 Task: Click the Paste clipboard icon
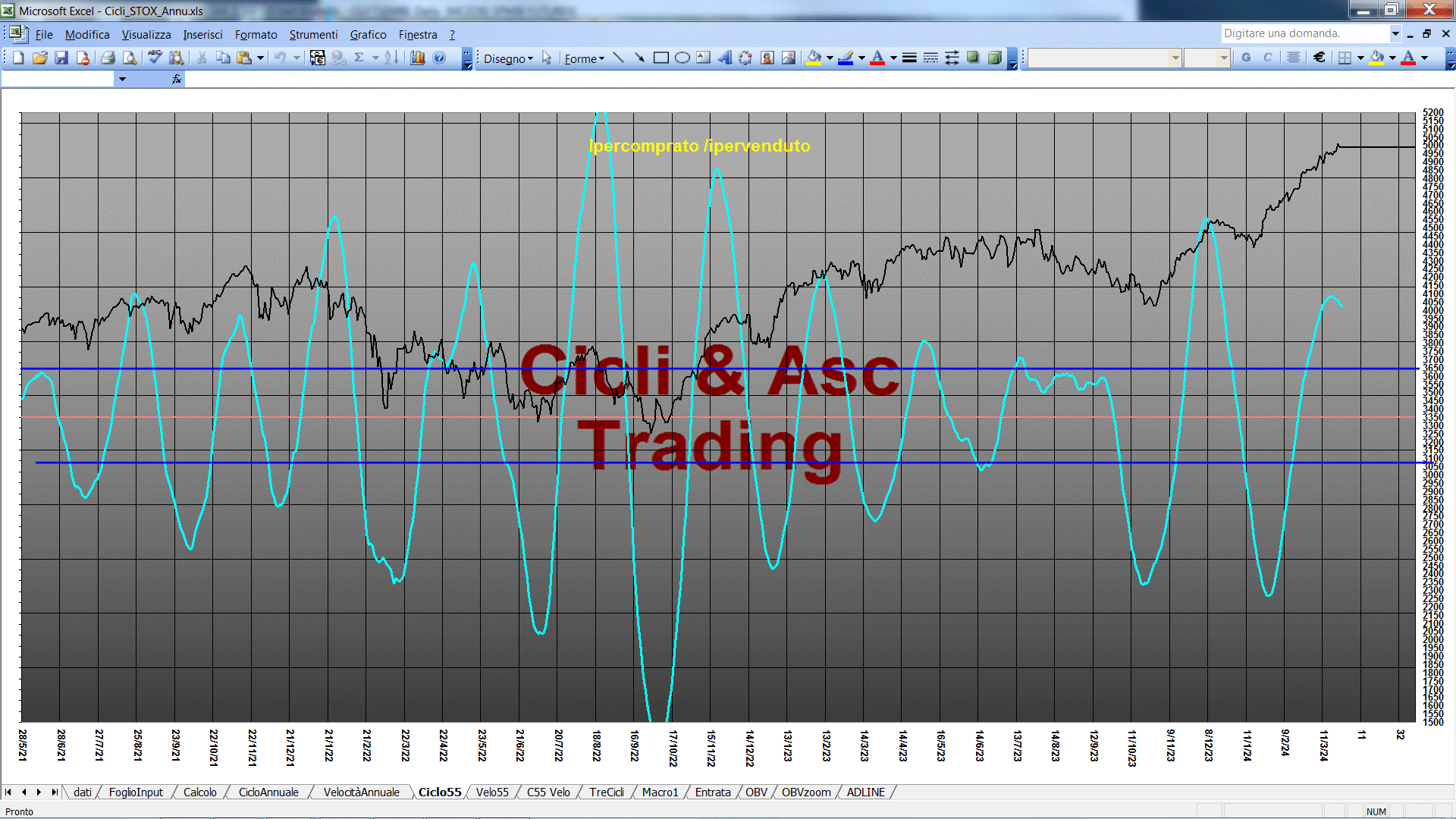[244, 58]
